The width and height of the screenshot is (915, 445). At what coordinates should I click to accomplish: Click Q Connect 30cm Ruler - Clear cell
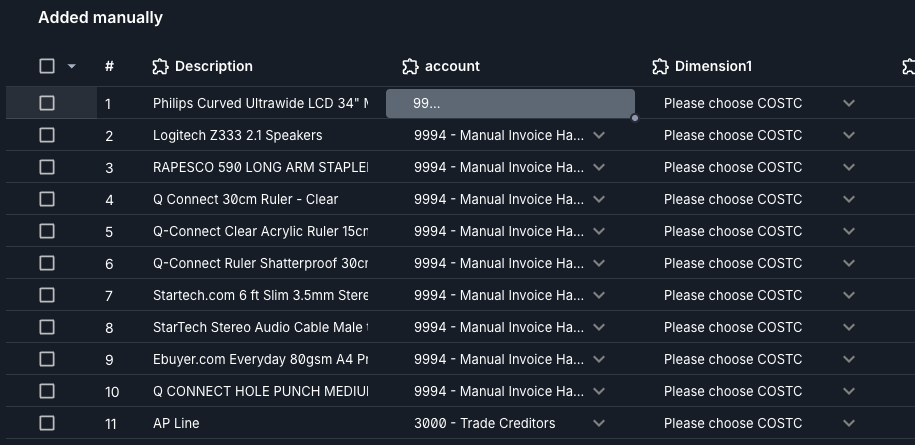pos(245,199)
